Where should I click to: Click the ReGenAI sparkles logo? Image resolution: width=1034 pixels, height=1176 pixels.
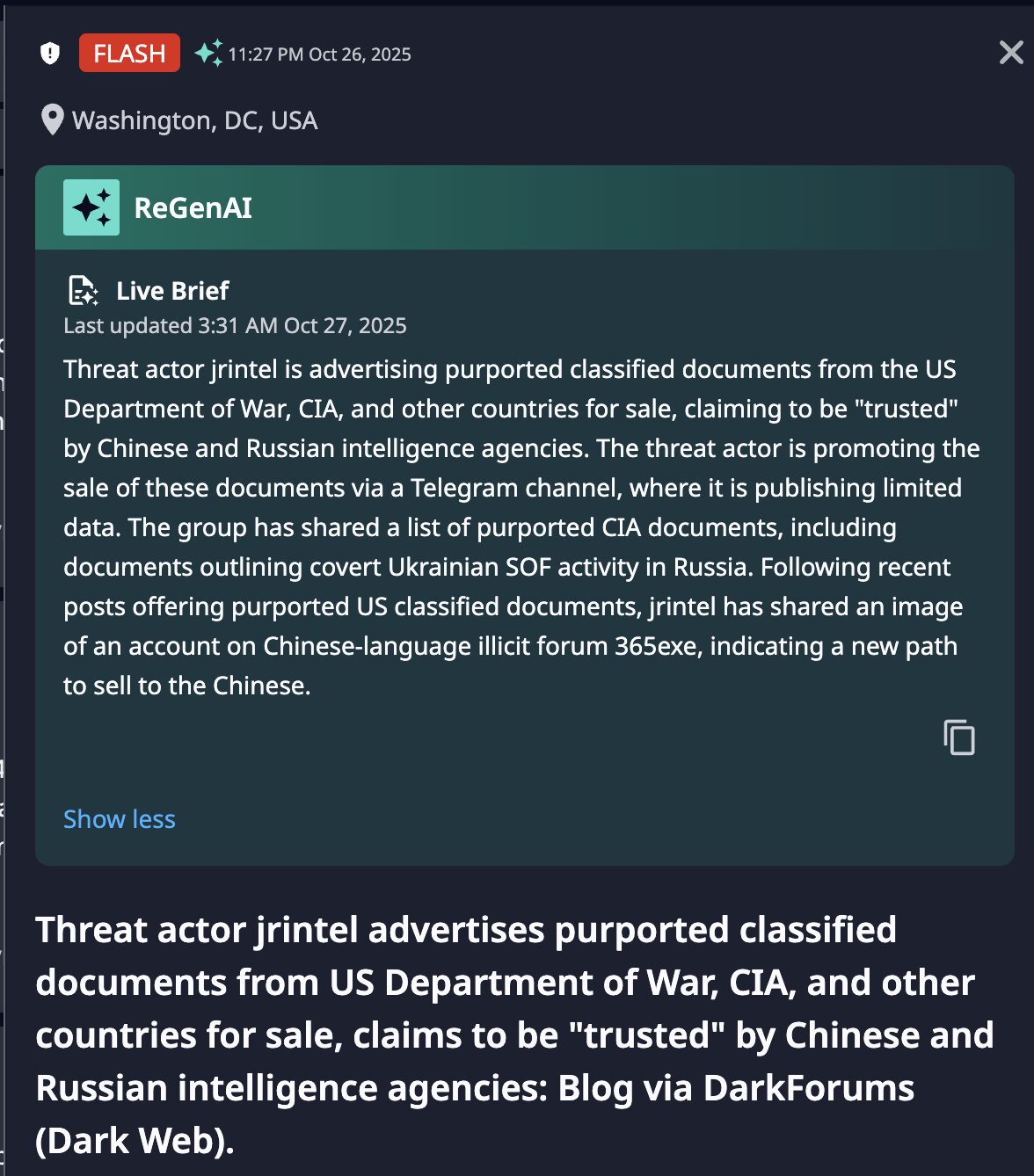pyautogui.click(x=91, y=207)
